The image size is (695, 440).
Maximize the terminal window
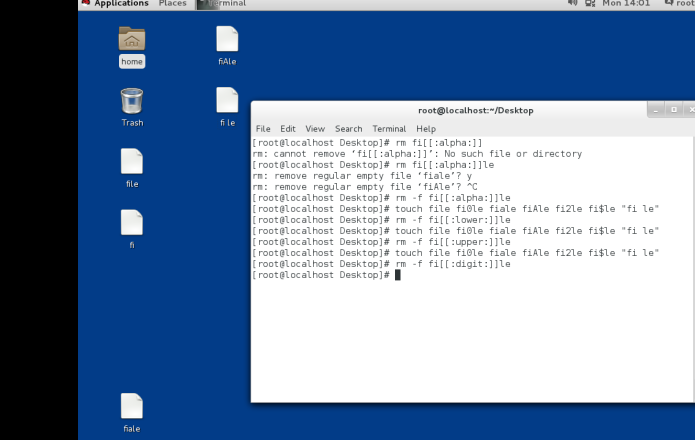tap(674, 109)
